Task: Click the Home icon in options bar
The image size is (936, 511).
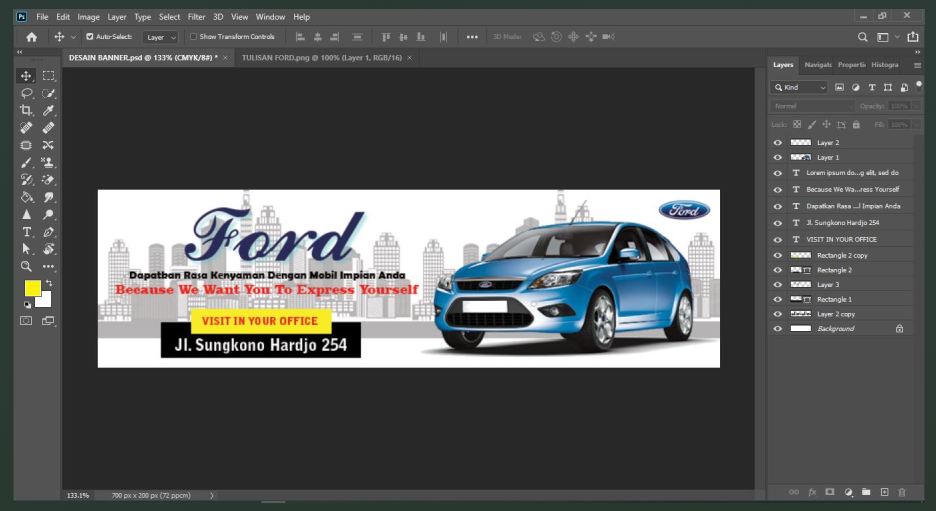Action: point(32,37)
